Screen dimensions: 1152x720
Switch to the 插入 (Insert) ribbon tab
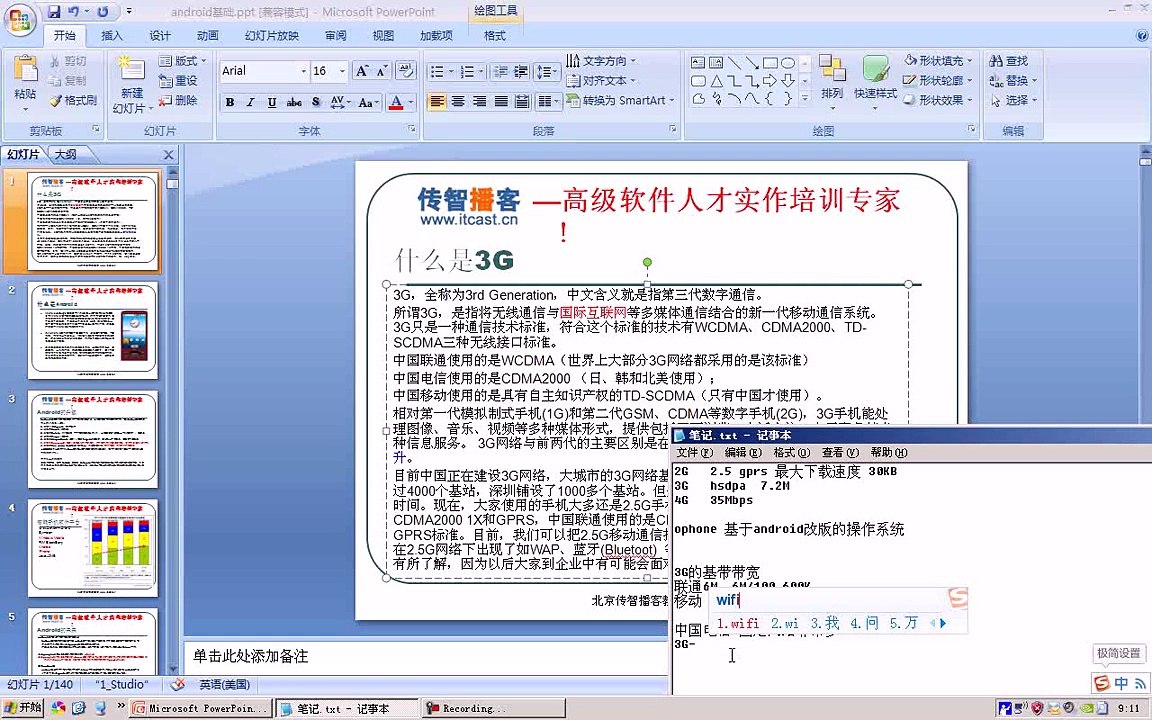pyautogui.click(x=112, y=35)
